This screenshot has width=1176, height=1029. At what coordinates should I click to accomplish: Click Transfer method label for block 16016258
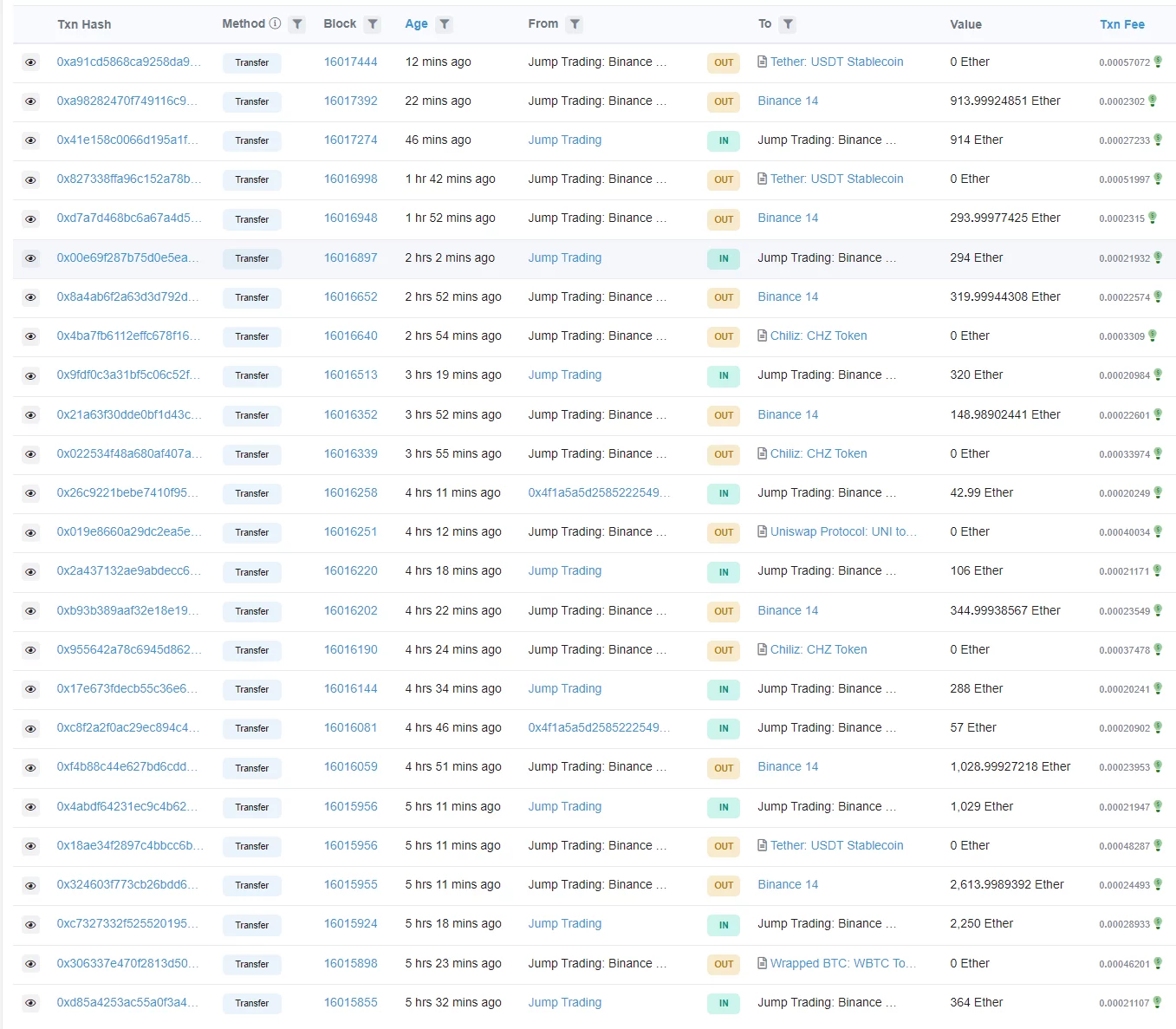pyautogui.click(x=251, y=493)
